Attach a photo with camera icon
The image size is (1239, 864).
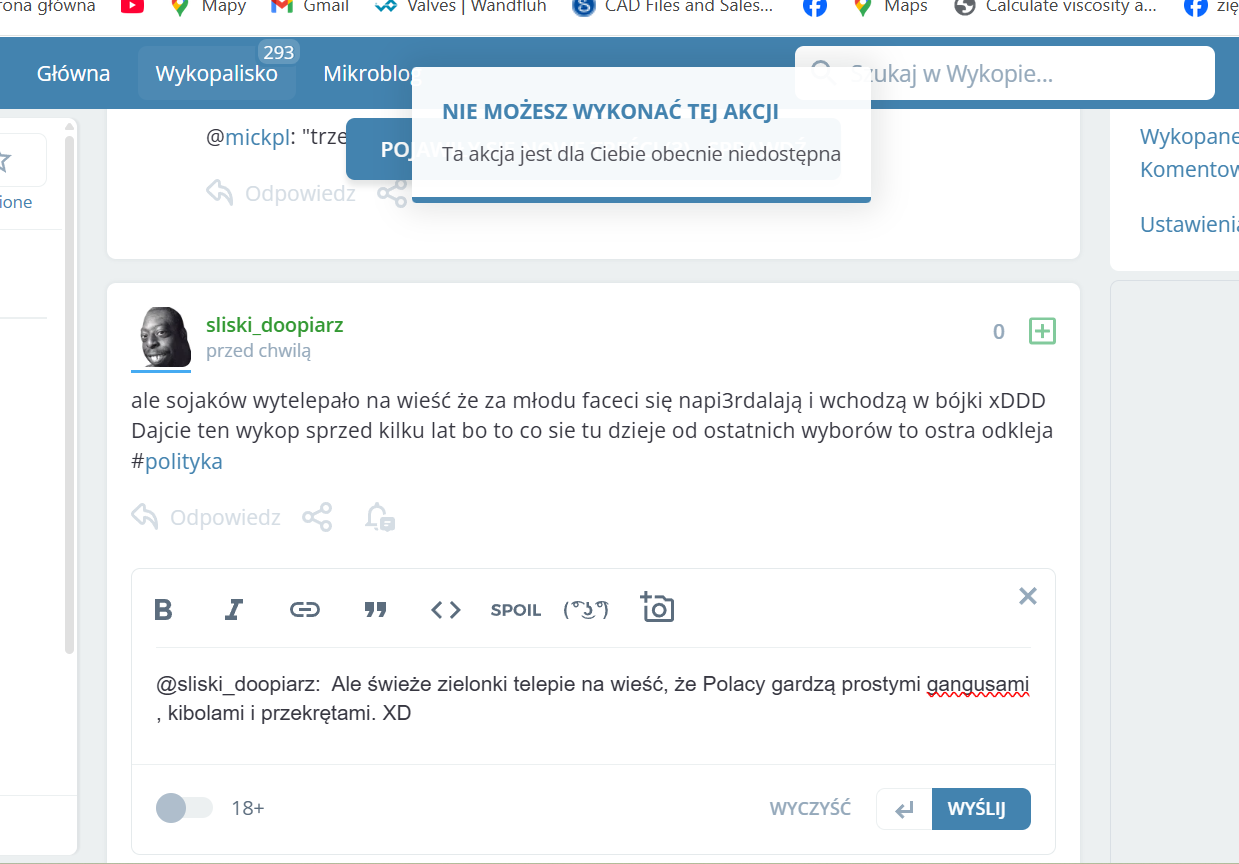coord(657,608)
